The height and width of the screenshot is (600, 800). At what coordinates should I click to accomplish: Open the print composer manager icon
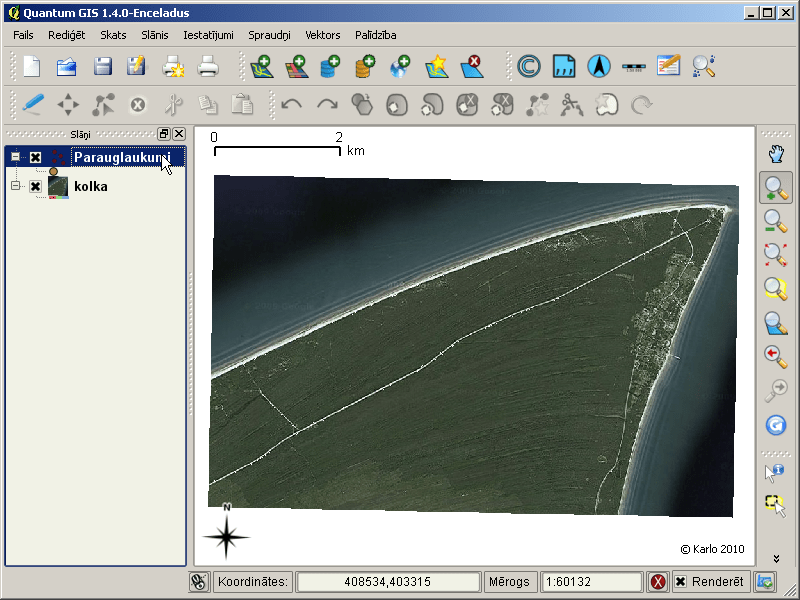(x=173, y=66)
